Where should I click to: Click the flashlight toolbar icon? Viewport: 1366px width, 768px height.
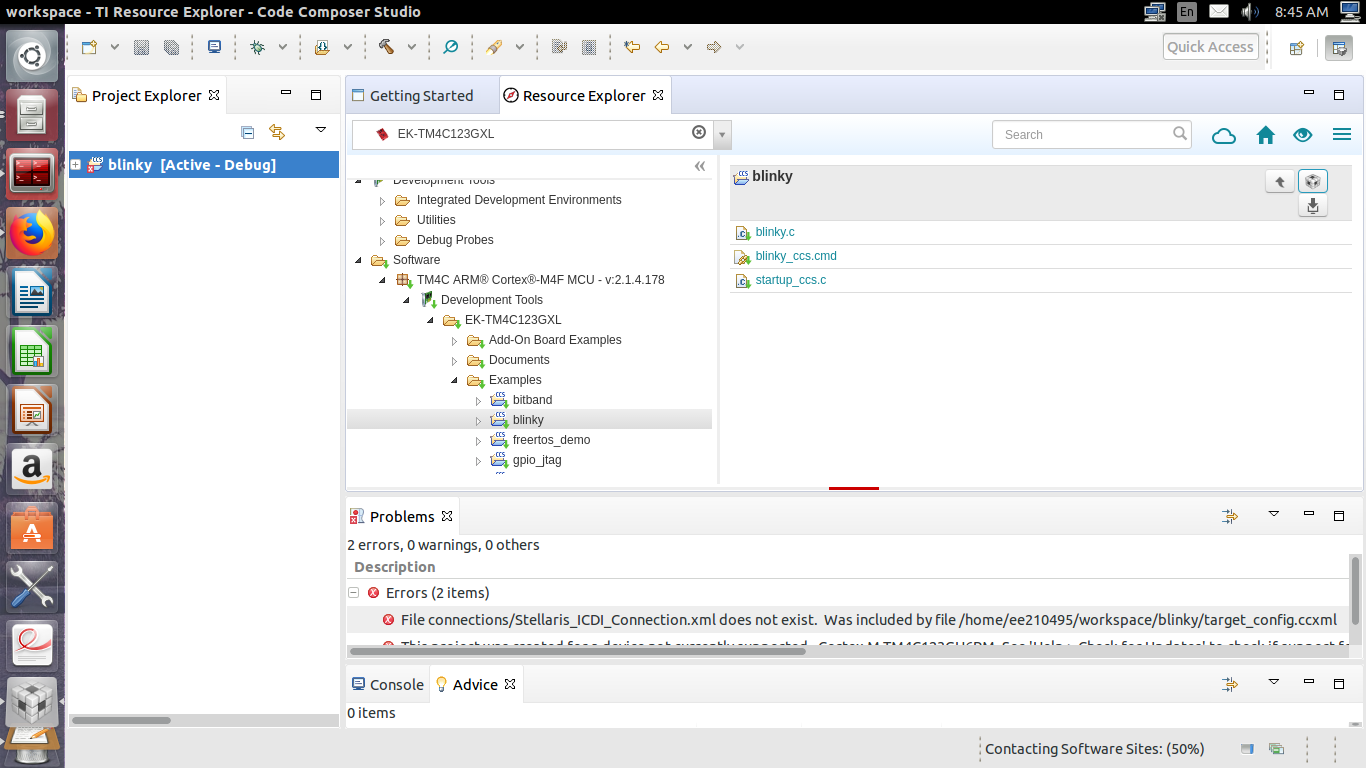[494, 47]
